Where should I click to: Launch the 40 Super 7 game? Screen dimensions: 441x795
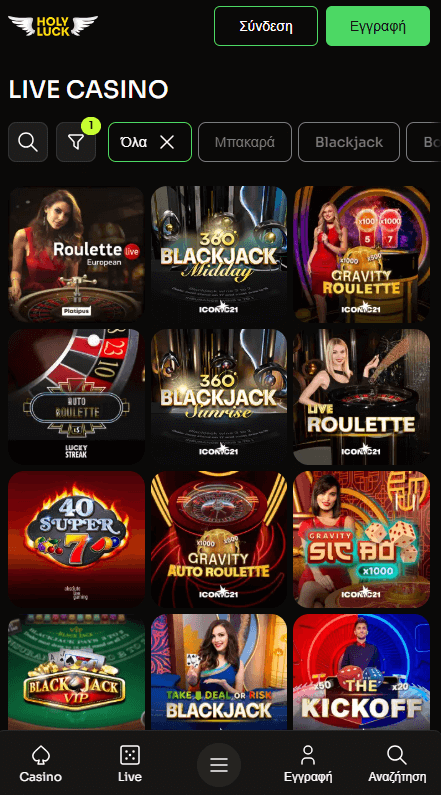pyautogui.click(x=77, y=539)
